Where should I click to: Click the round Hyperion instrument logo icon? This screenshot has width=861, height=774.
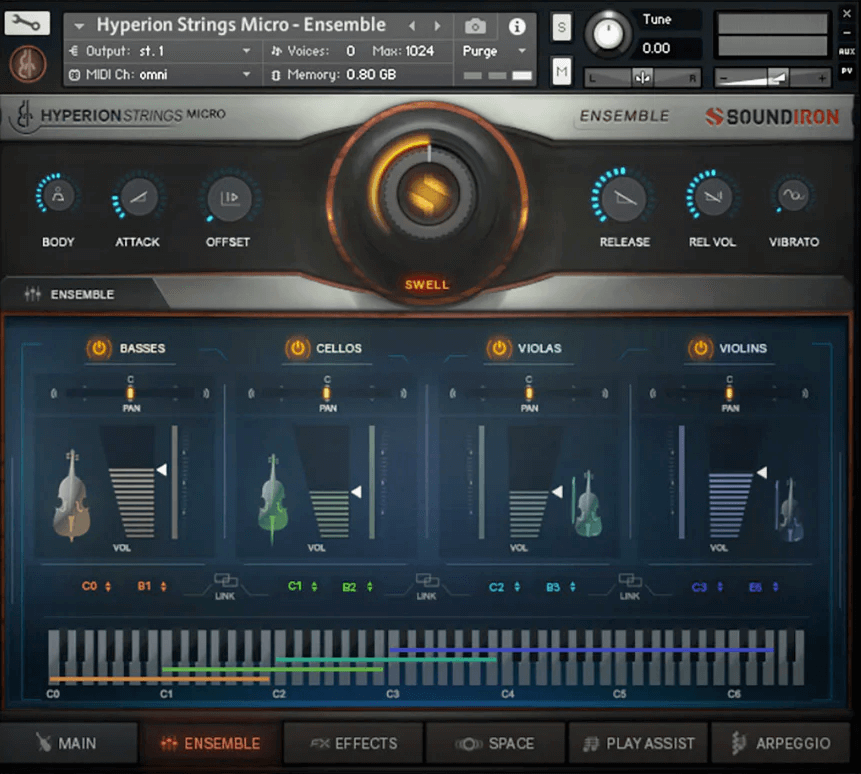pyautogui.click(x=27, y=63)
